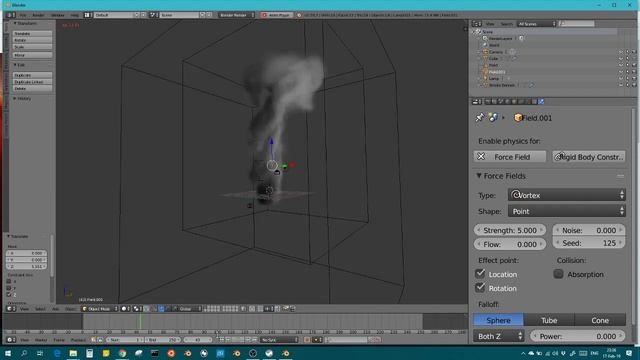
Task: Open the Render menu in top bar
Action: [38, 15]
